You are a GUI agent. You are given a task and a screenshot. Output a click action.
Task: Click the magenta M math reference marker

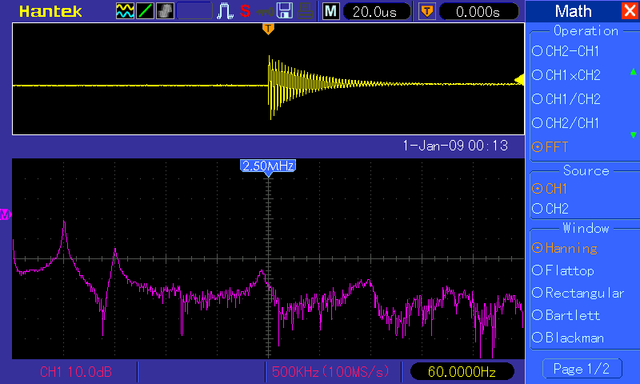click(5, 214)
